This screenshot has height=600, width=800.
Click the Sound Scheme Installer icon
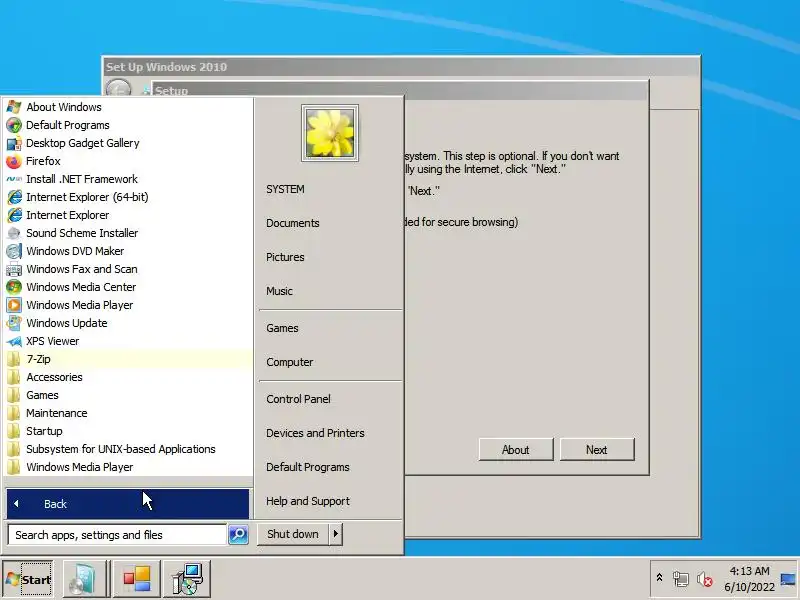pos(14,233)
